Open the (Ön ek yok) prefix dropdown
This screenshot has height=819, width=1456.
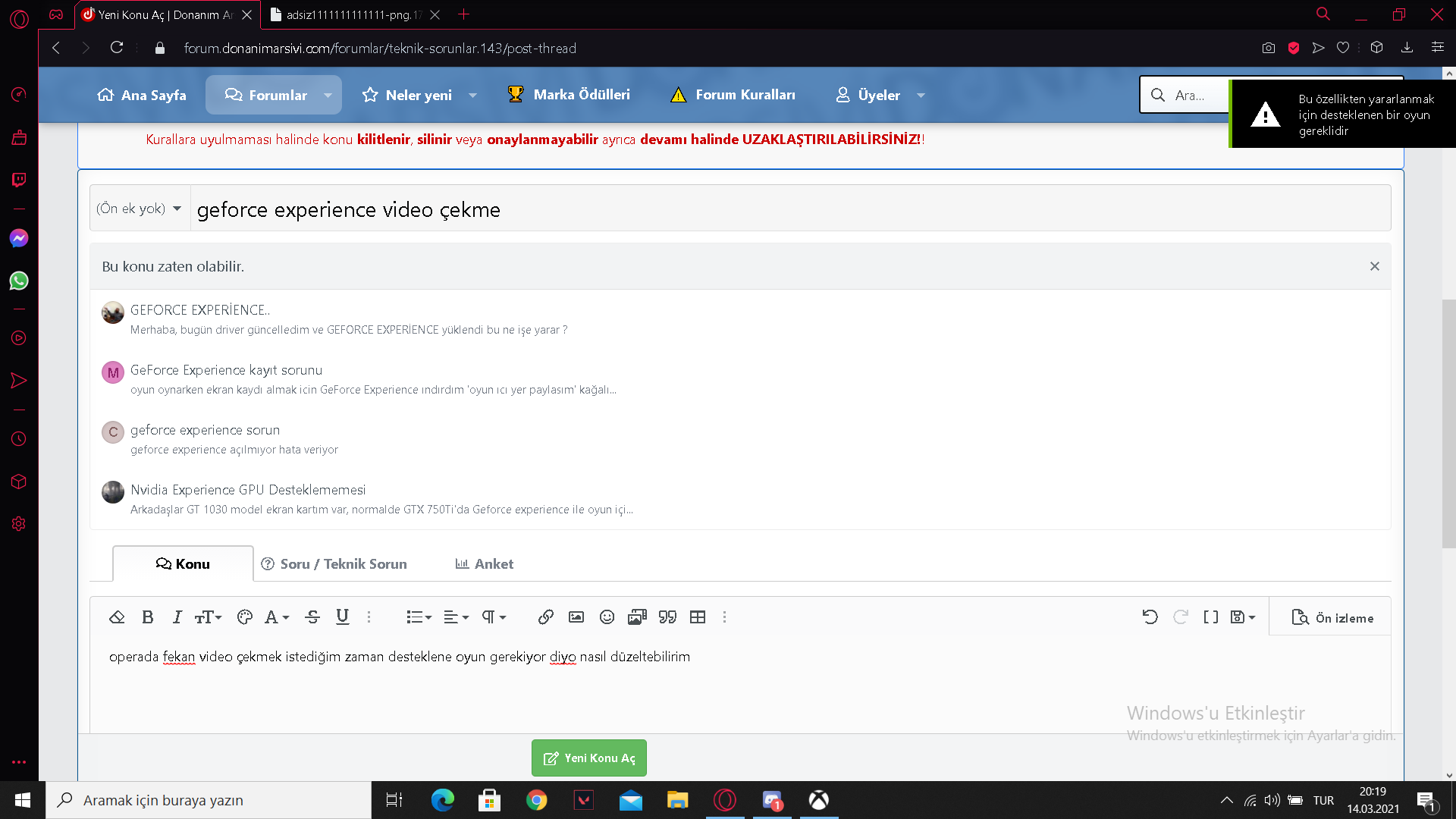pos(140,209)
